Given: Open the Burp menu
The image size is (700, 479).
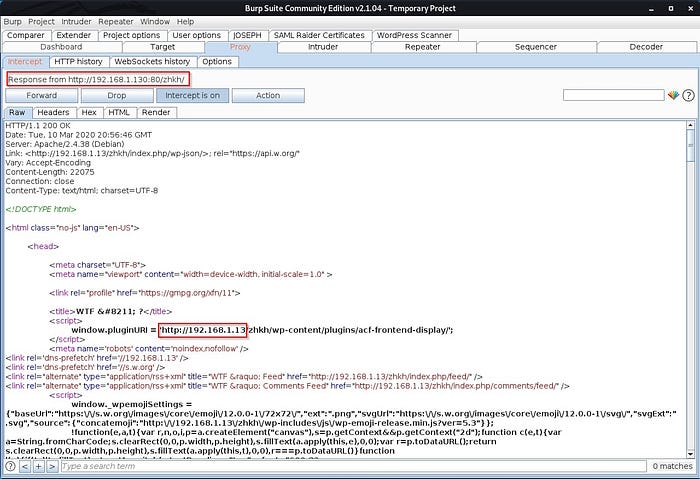Looking at the screenshot, I should pyautogui.click(x=13, y=21).
